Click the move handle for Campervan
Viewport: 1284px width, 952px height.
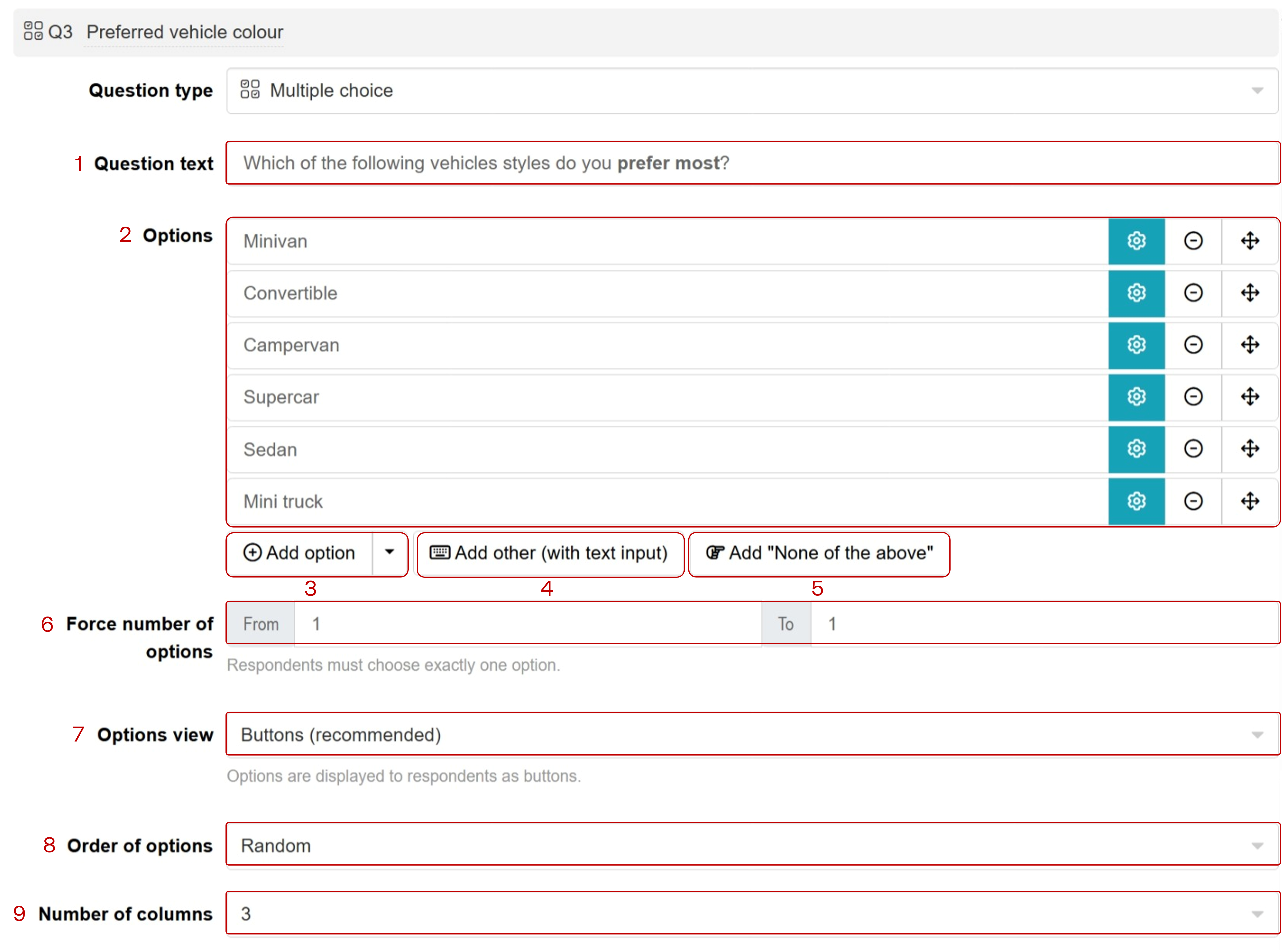pos(1249,345)
